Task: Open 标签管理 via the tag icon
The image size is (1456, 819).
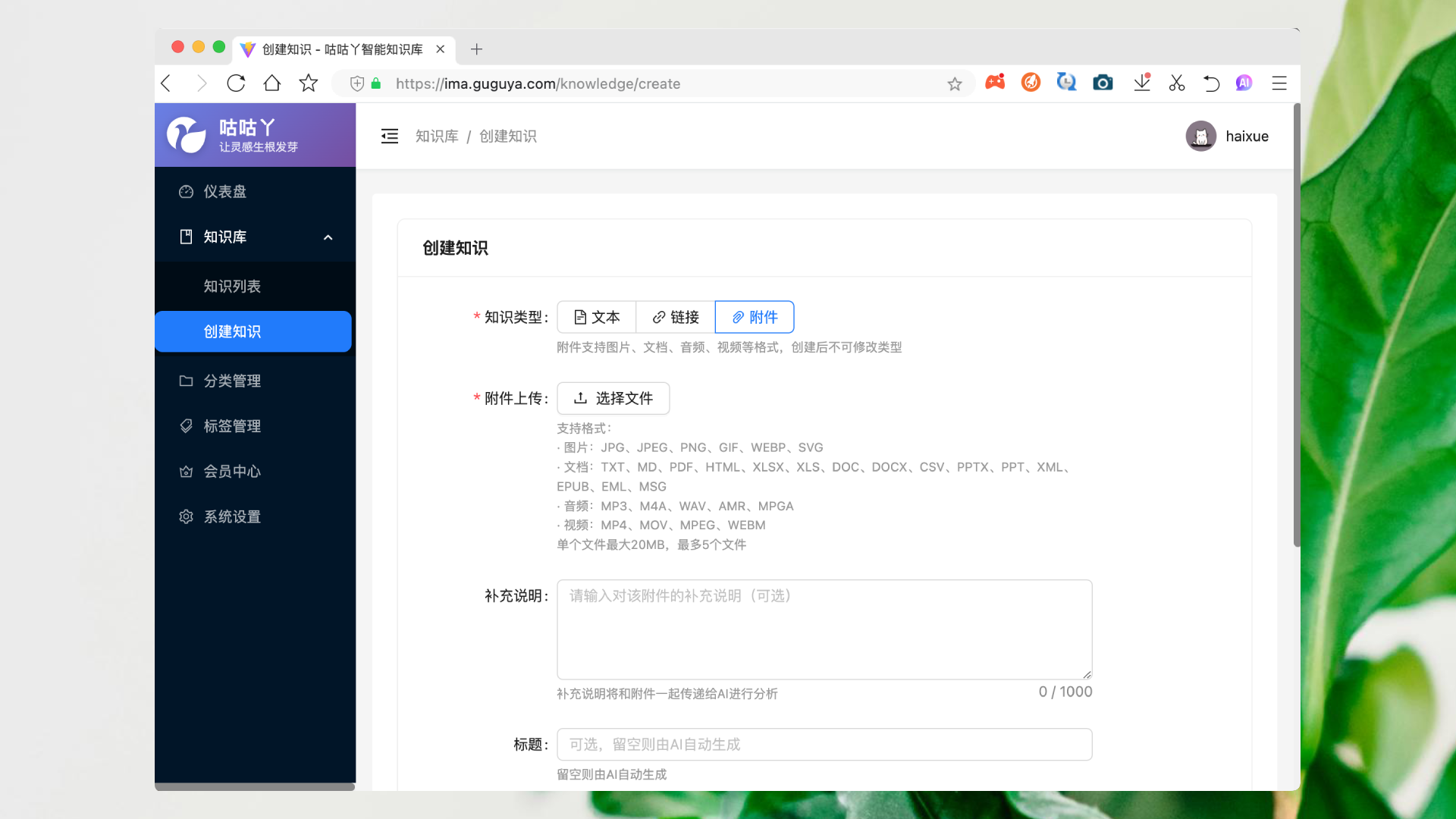Action: pos(187,426)
